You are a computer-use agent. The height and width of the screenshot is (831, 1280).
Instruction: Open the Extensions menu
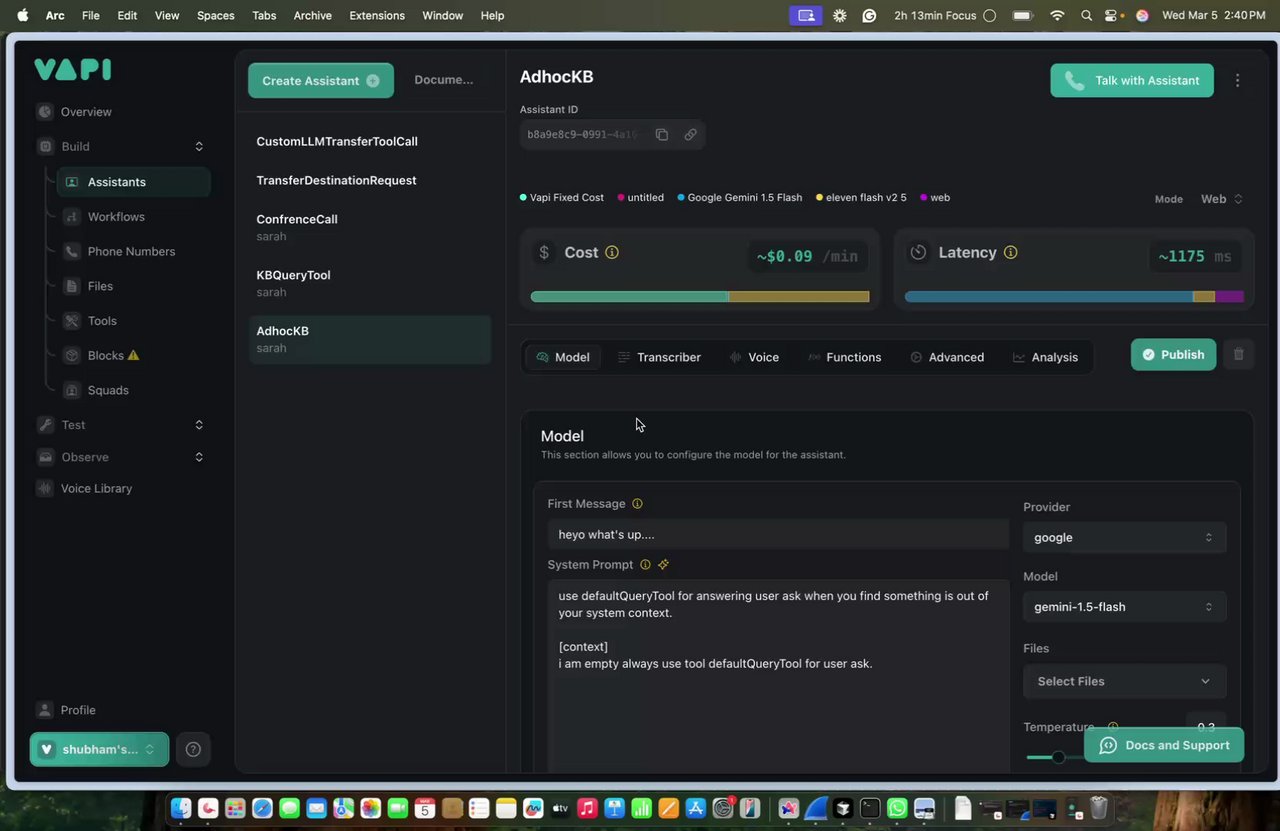[x=377, y=15]
